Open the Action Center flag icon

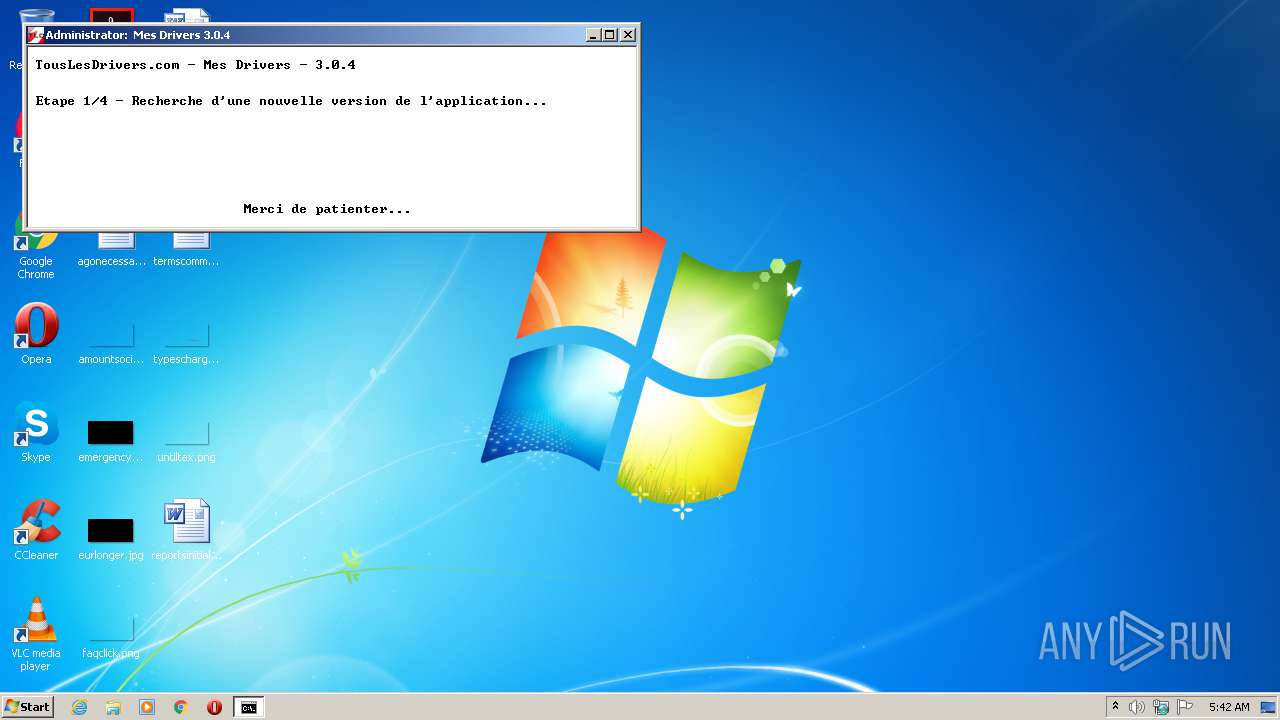[x=1185, y=707]
